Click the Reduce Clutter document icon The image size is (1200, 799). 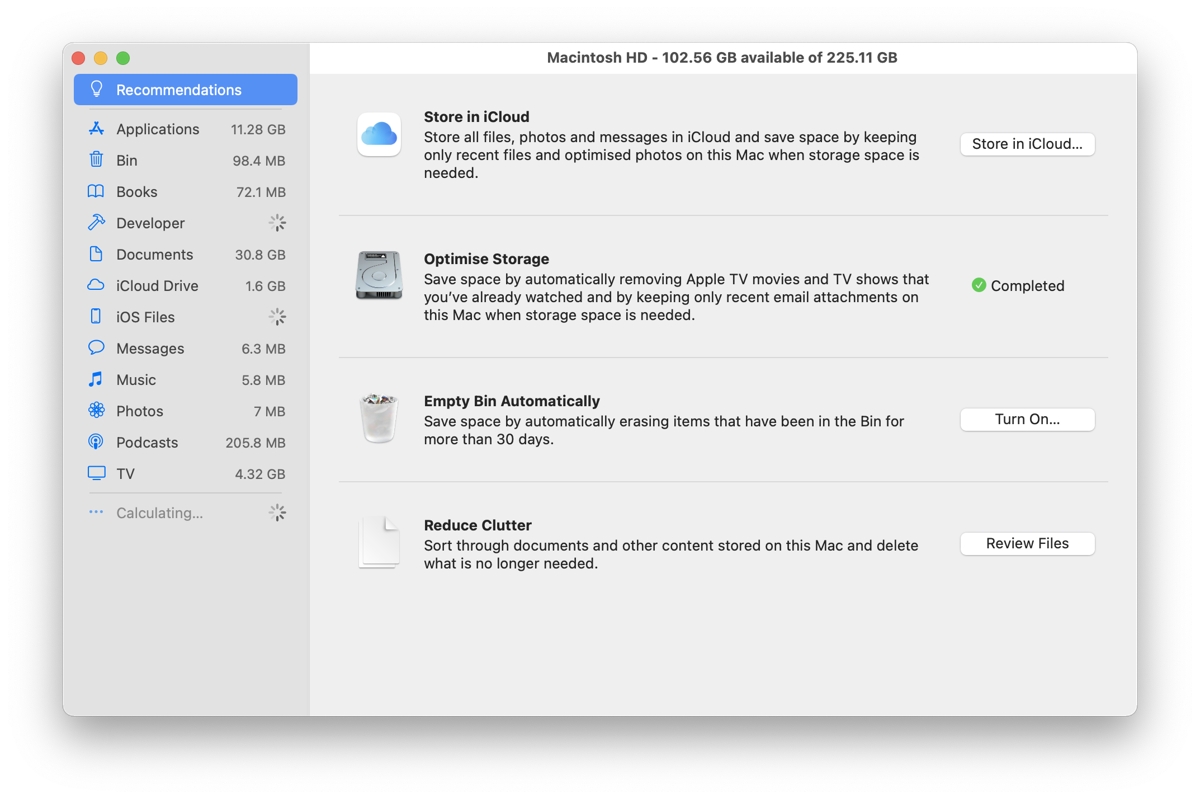[x=379, y=542]
